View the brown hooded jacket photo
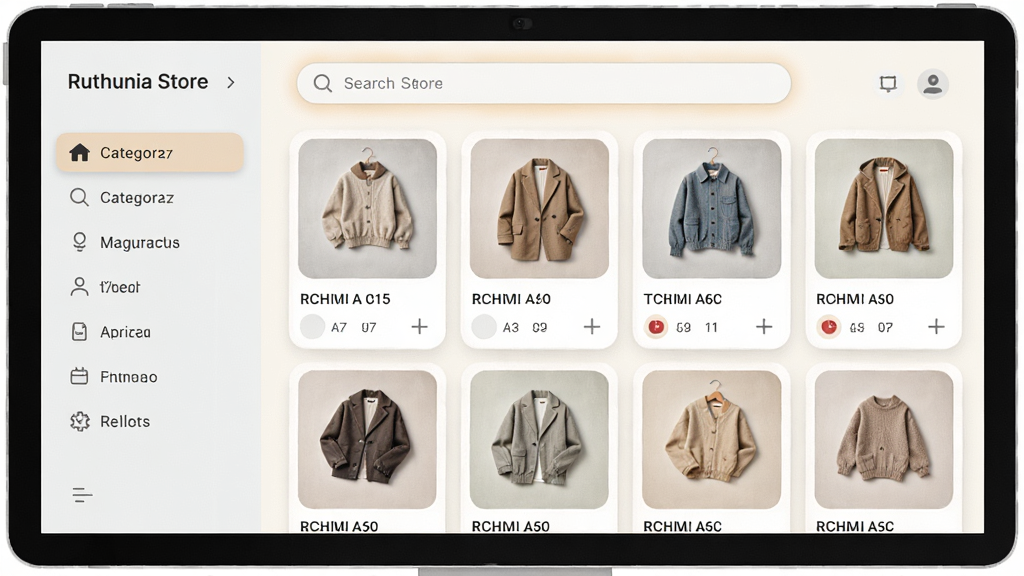Image resolution: width=1024 pixels, height=576 pixels. tap(884, 208)
